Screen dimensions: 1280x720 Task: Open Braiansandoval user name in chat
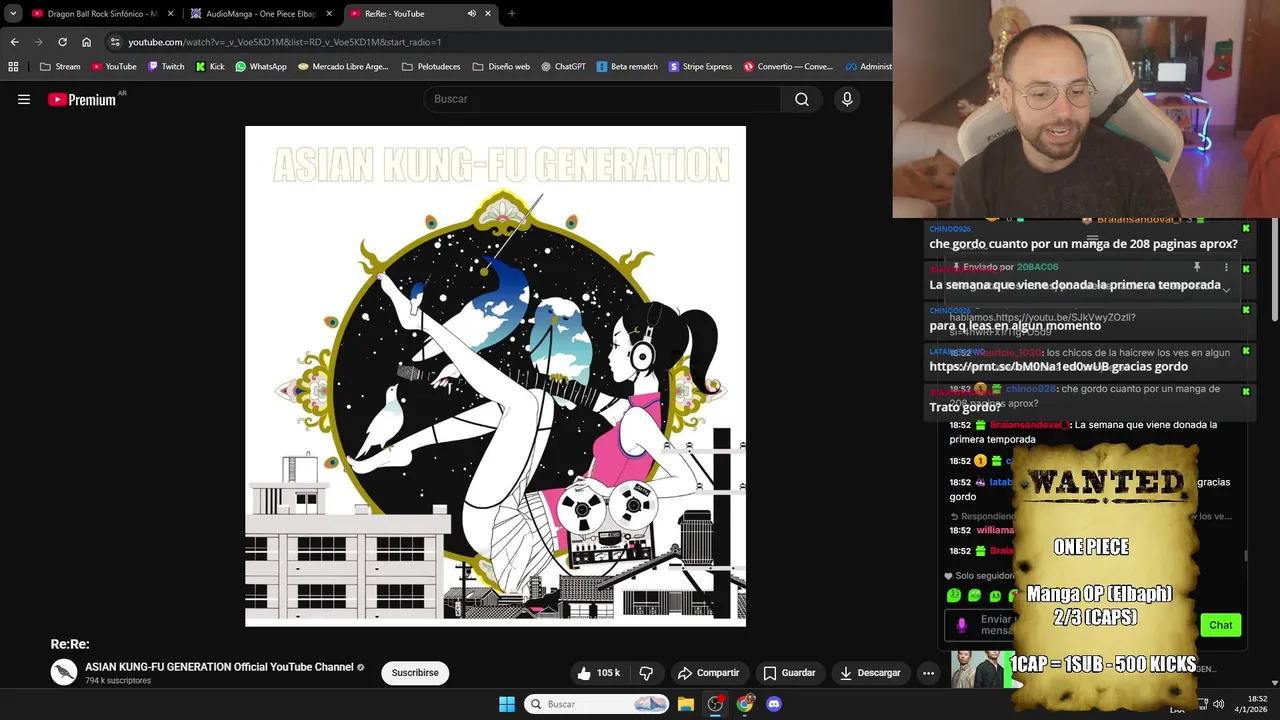pos(1029,424)
